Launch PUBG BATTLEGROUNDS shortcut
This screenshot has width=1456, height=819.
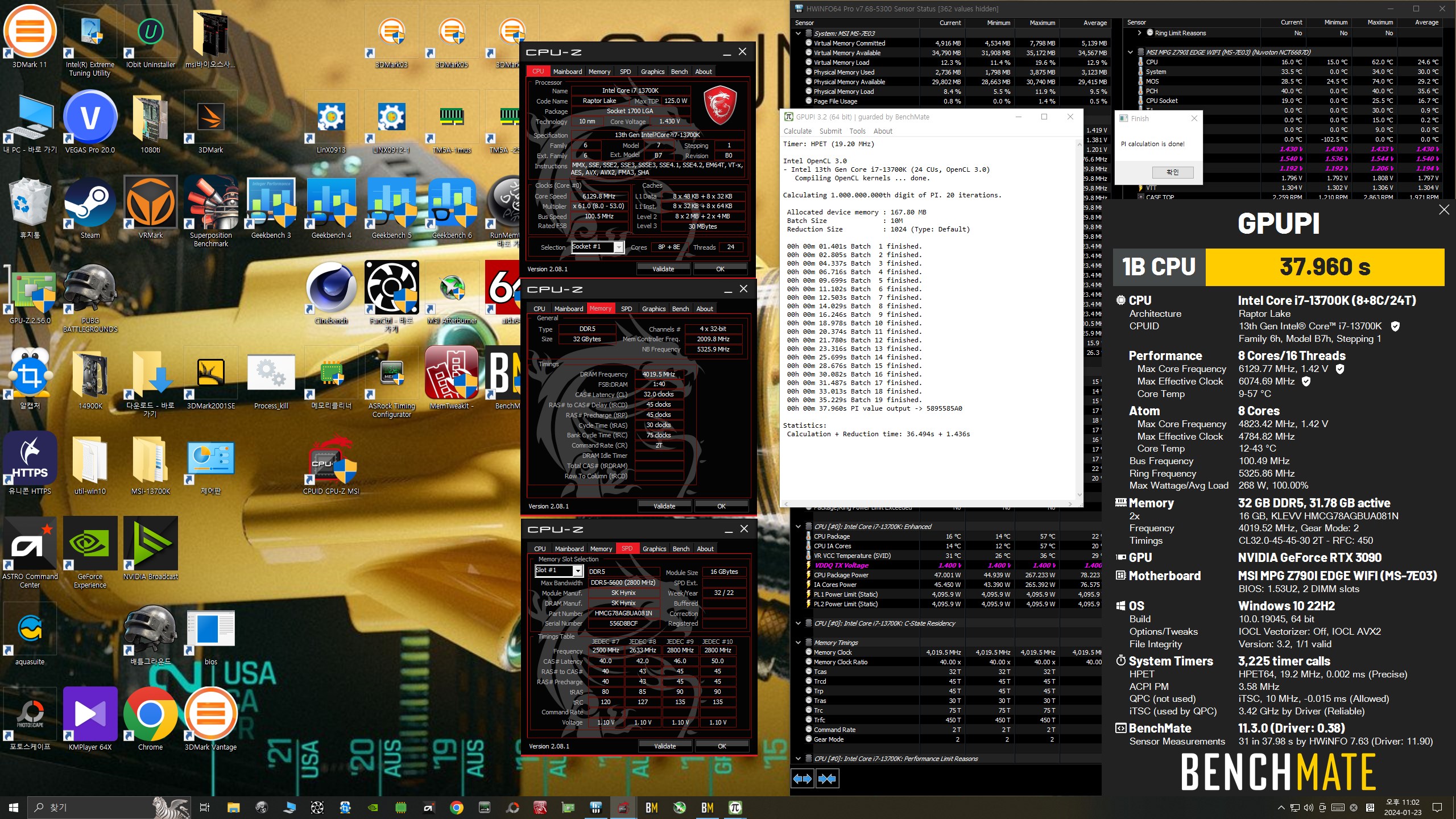[90, 296]
